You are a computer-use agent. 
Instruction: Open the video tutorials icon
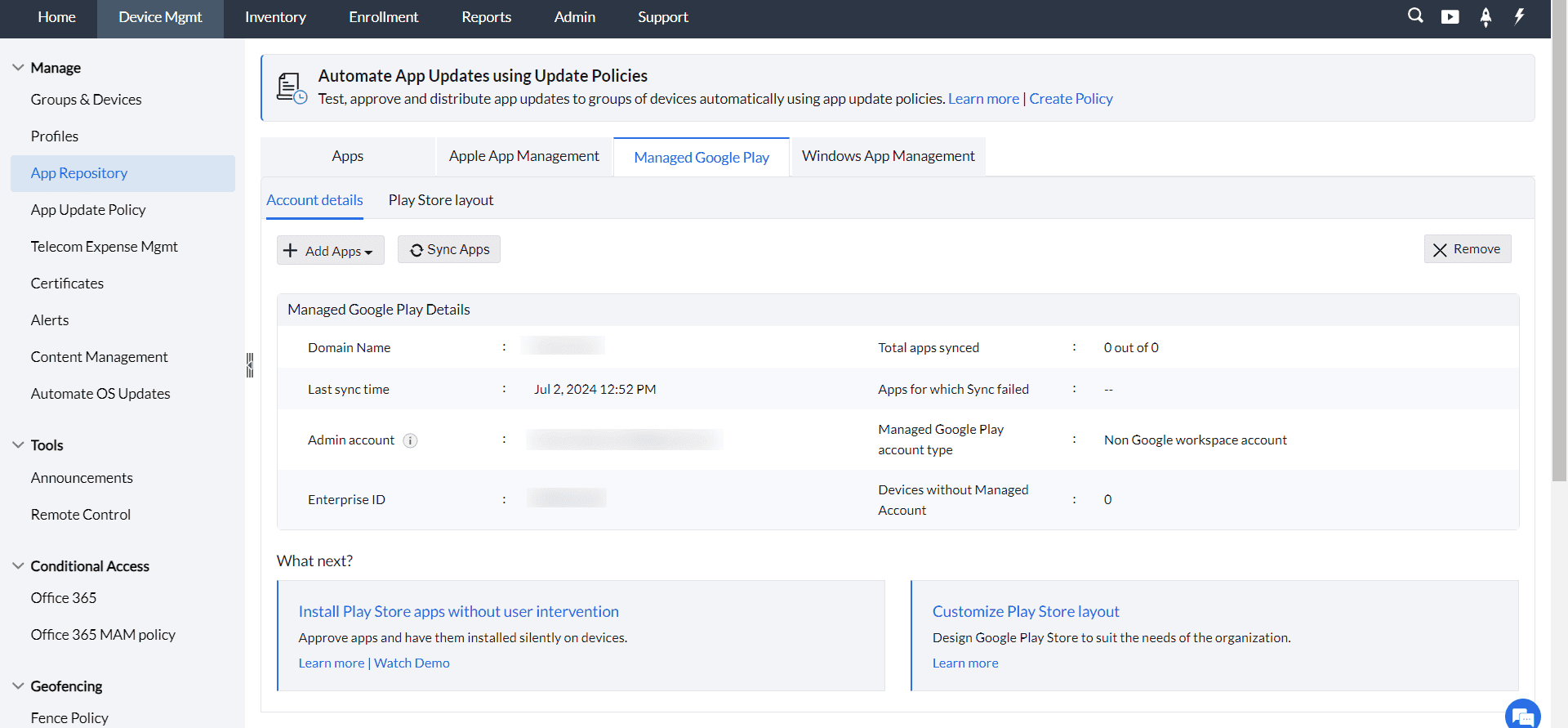[1450, 17]
